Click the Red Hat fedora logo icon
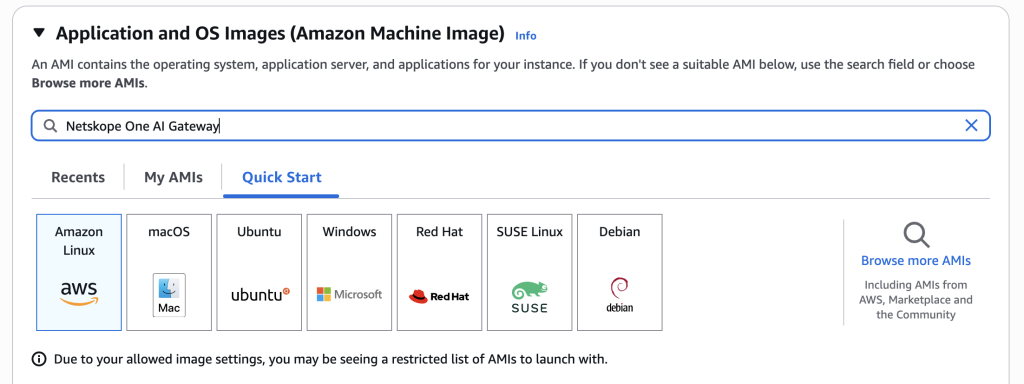The width and height of the screenshot is (1024, 384). pyautogui.click(x=440, y=296)
